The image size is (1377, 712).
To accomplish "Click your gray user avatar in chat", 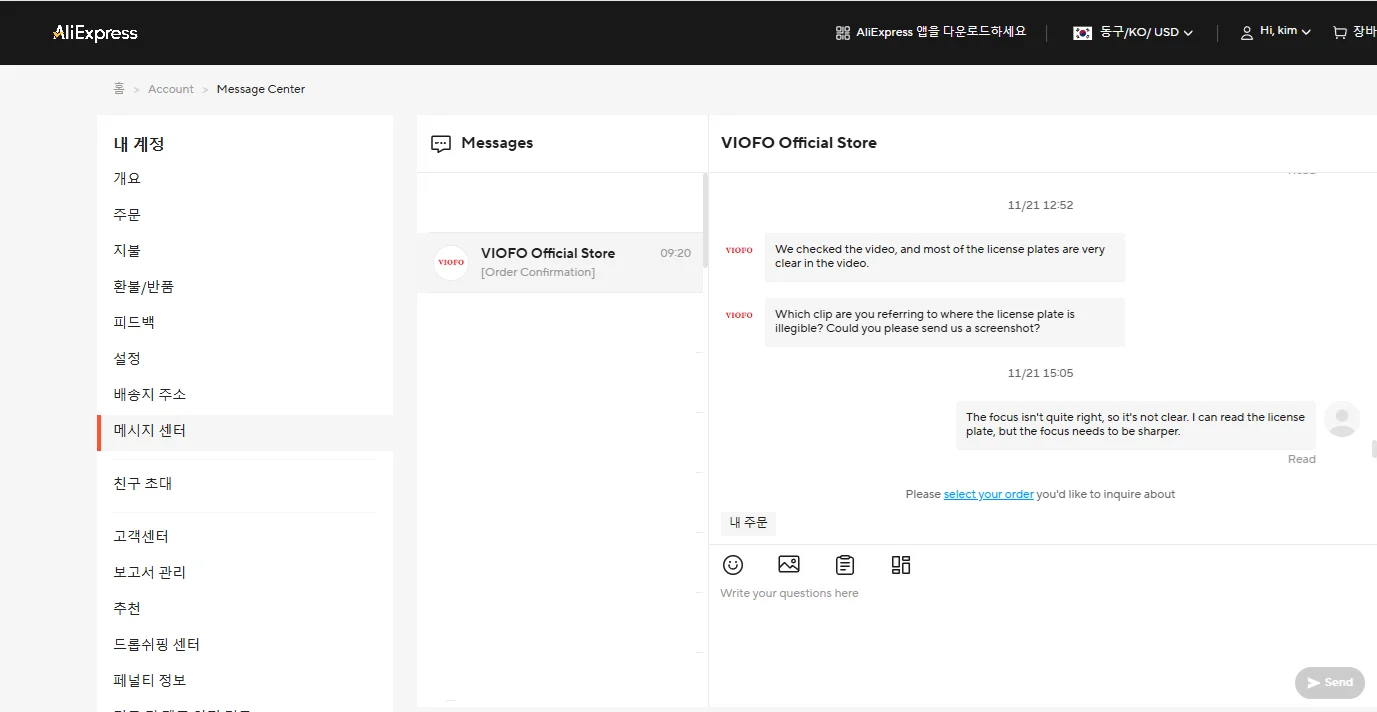I will [x=1342, y=419].
